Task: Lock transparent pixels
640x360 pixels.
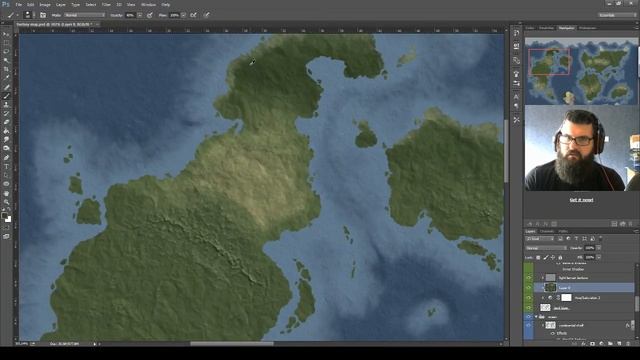Action: [538, 258]
